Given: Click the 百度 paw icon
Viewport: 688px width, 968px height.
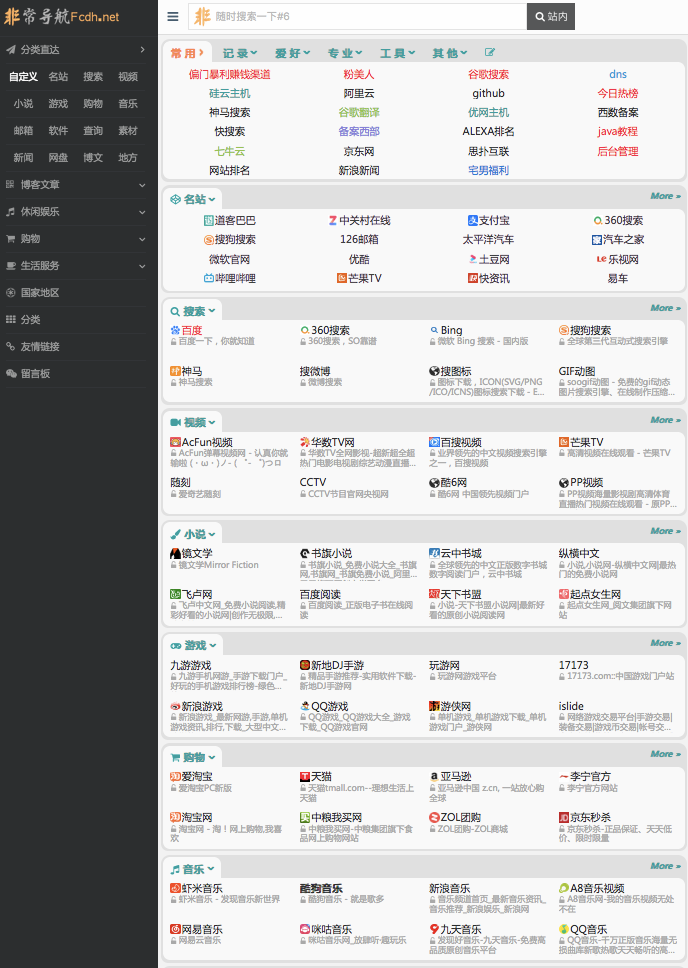Looking at the screenshot, I should [175, 330].
